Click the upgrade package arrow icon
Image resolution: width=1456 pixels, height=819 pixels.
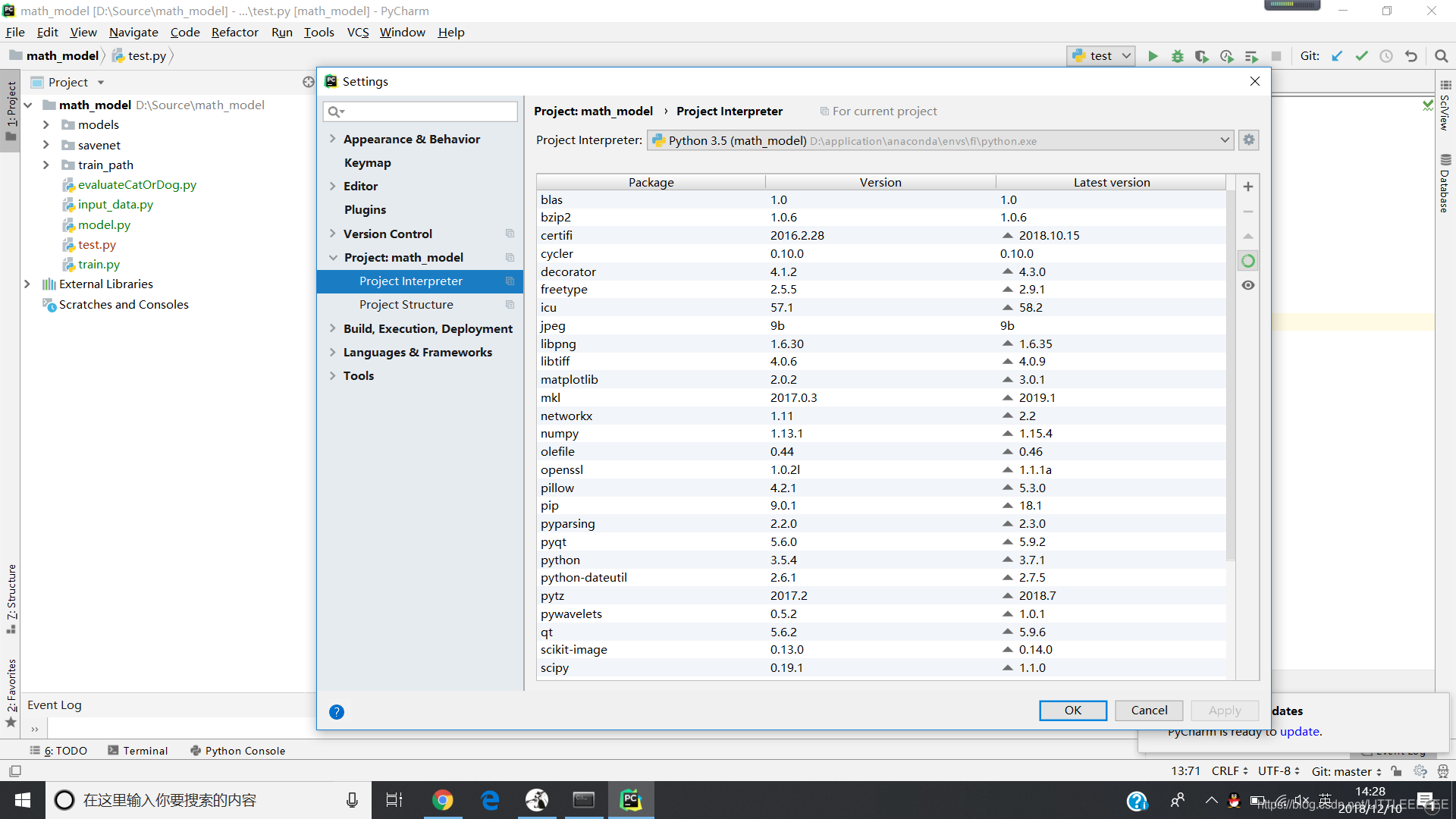click(1248, 237)
